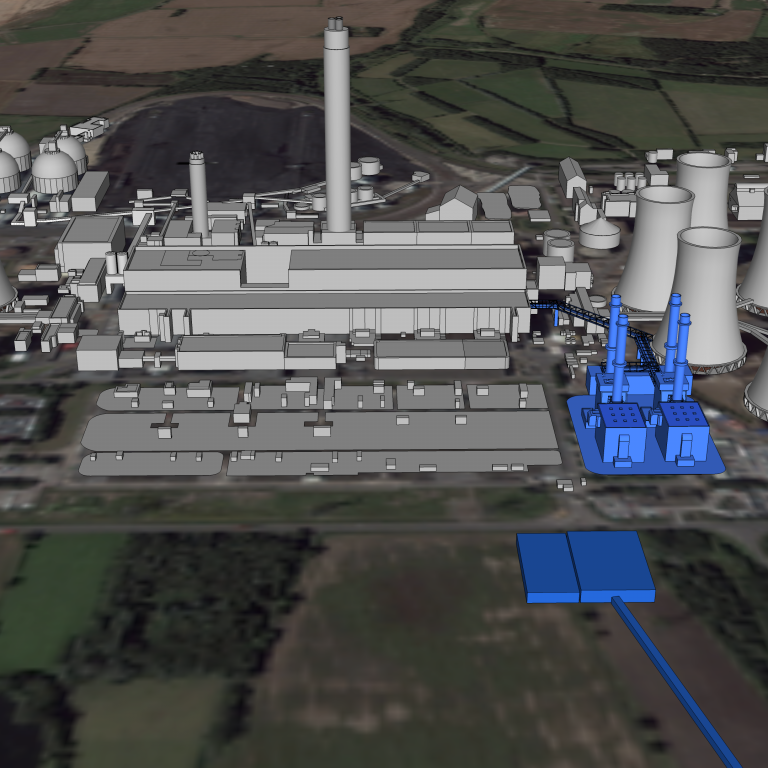Select the shorter chimney left of main stack
Screen dimensions: 768x768
point(198,195)
